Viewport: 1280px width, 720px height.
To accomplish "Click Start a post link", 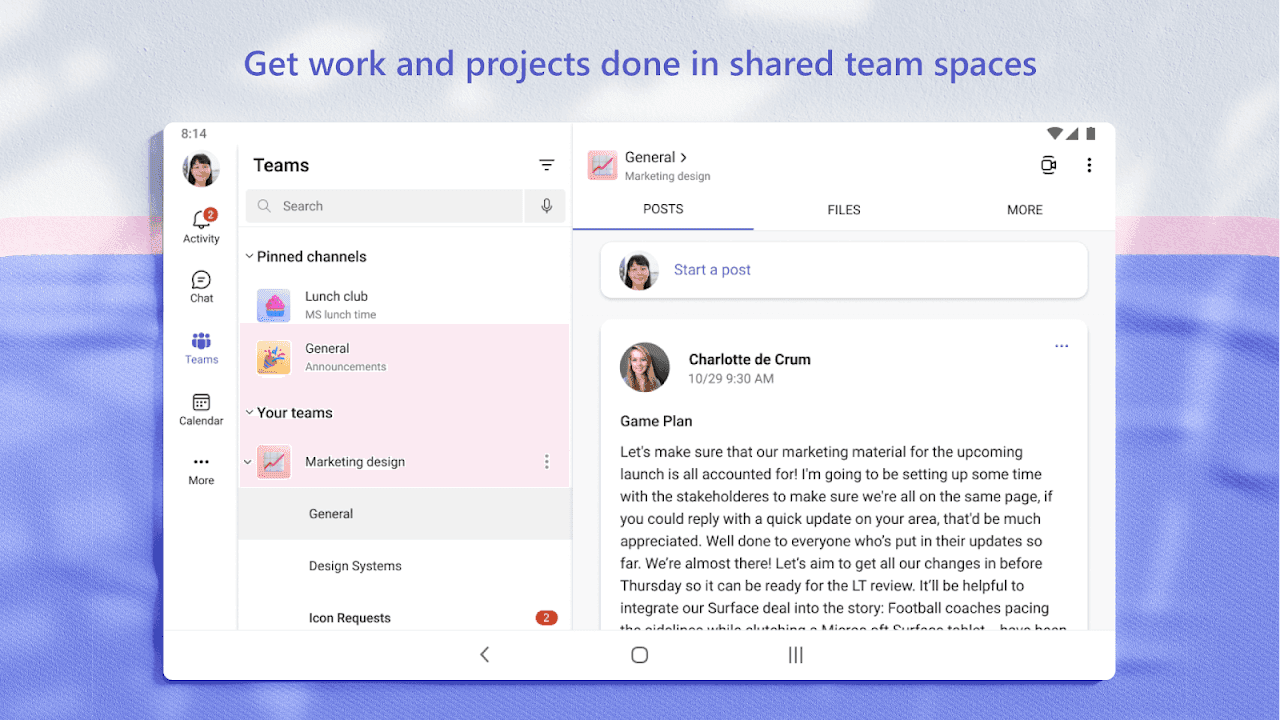I will (712, 270).
